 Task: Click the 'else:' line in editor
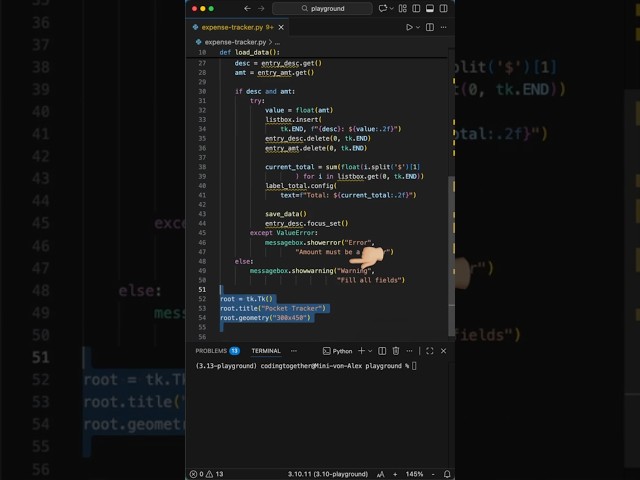click(244, 261)
